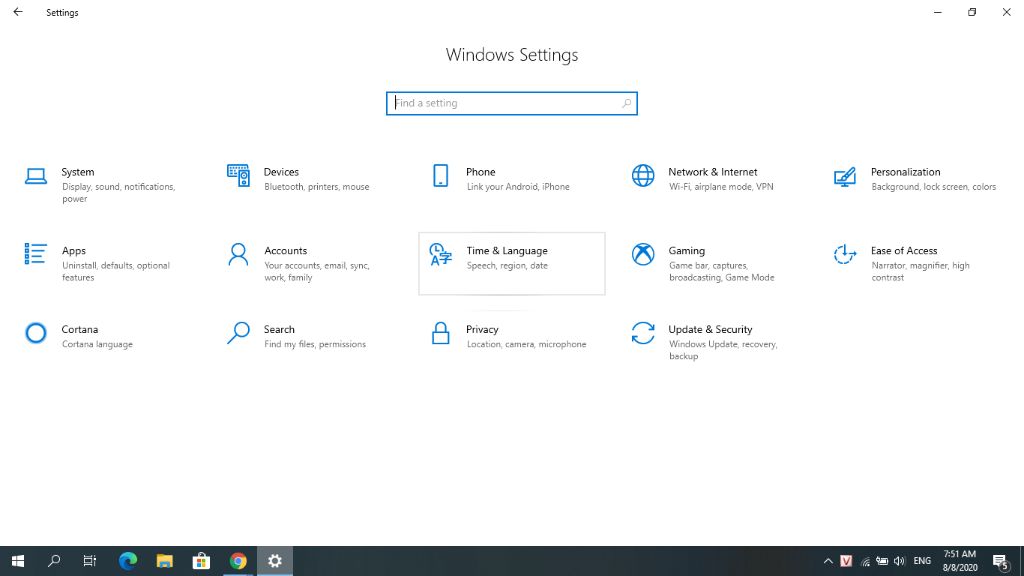The image size is (1024, 576).
Task: Click 'Cortana language' description
Action: (x=97, y=344)
